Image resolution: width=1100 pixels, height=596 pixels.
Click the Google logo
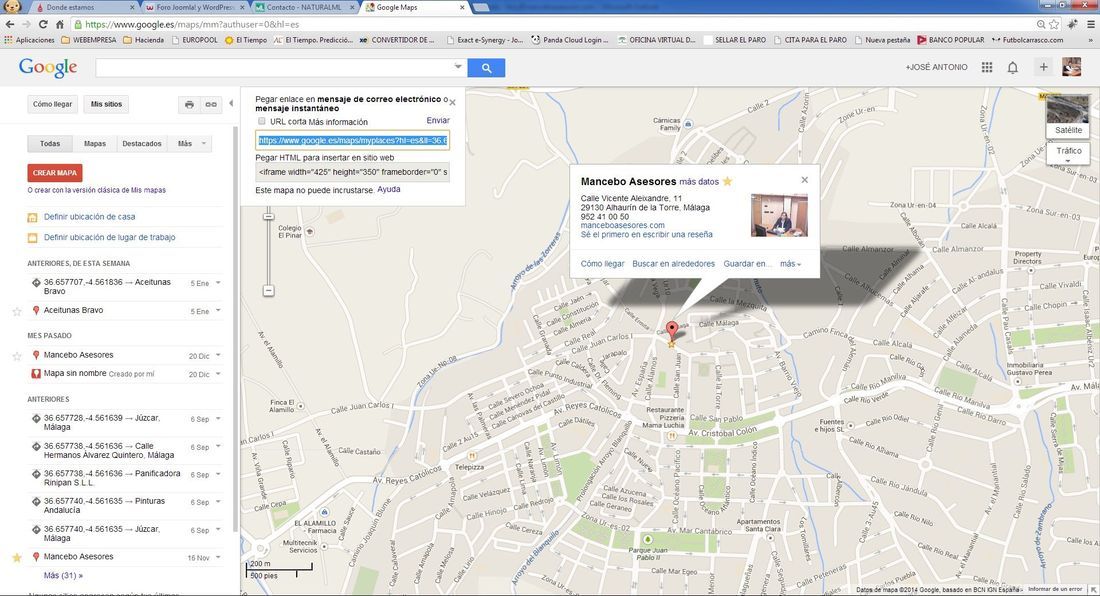(x=48, y=67)
